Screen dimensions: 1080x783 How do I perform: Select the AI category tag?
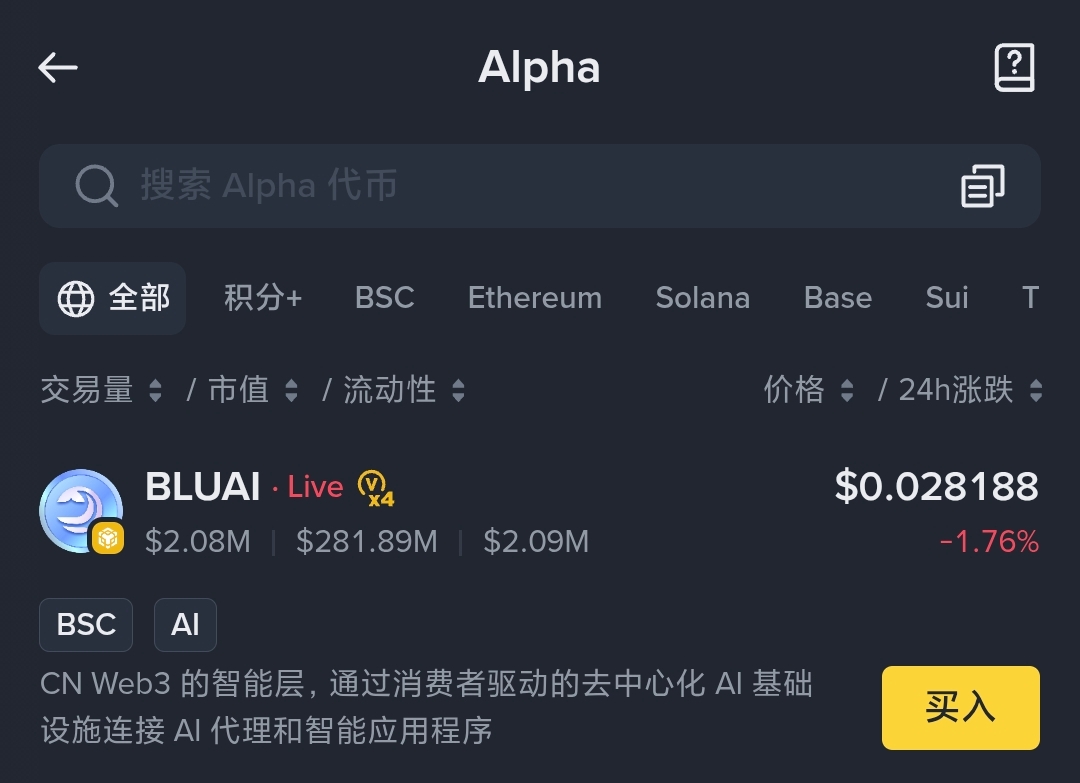click(185, 624)
